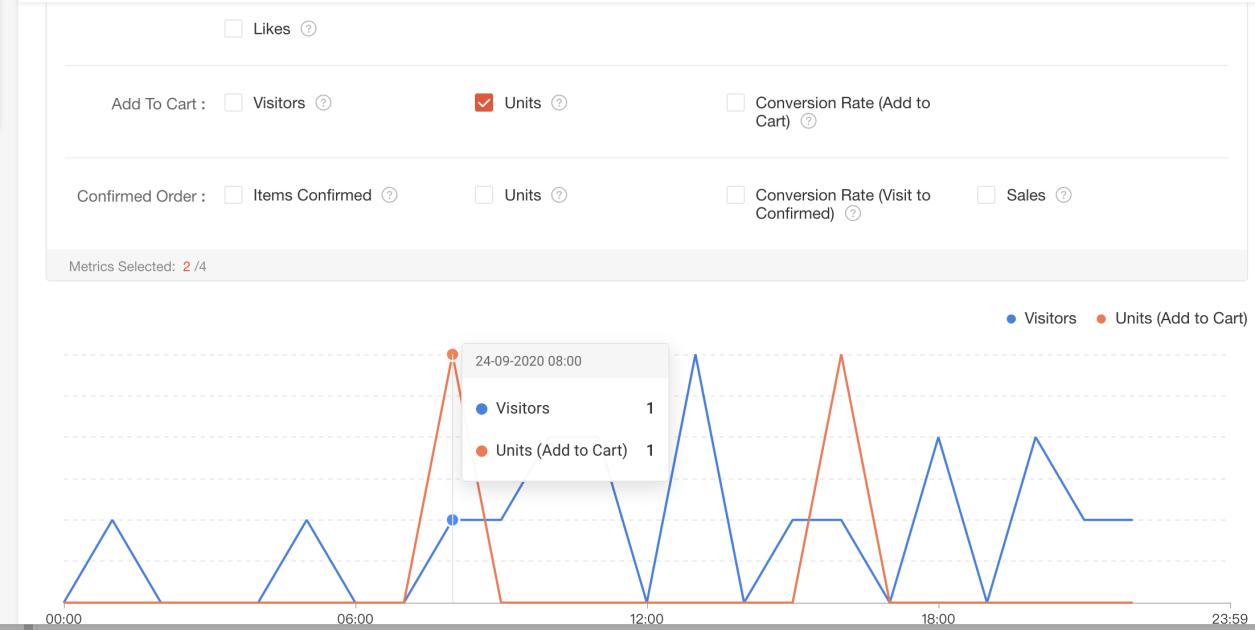This screenshot has height=630, width=1255.
Task: Click help icon beside Items Confirmed
Action: [390, 195]
